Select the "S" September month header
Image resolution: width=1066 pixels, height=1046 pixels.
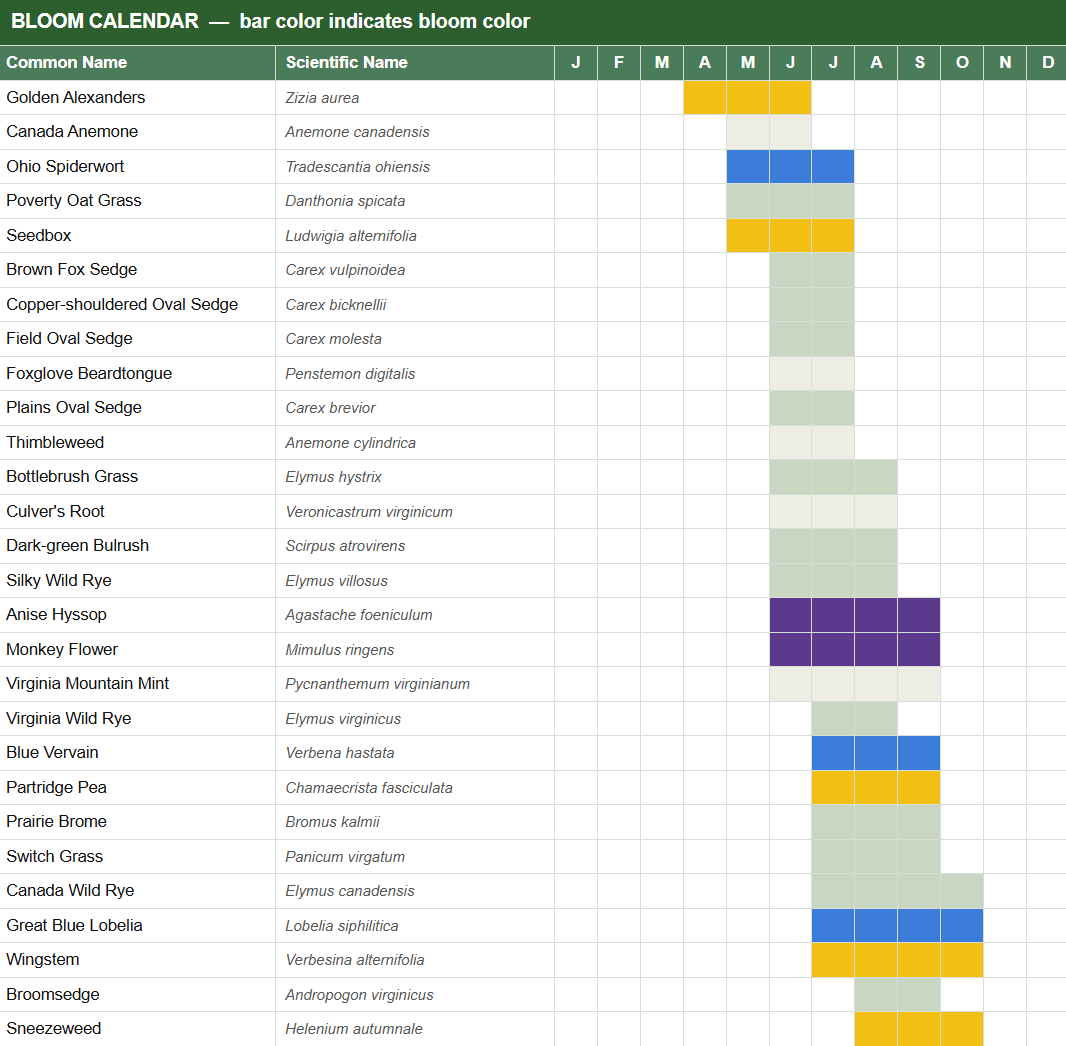coord(919,63)
